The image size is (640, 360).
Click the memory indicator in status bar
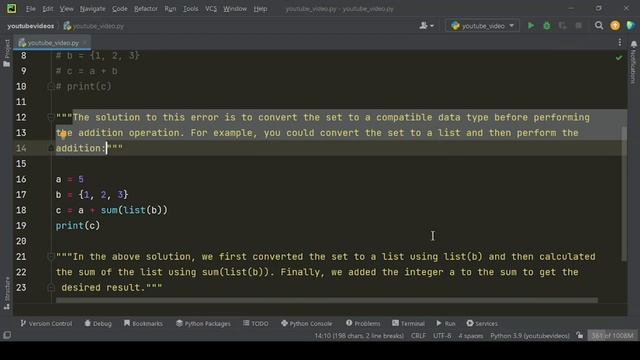[612, 336]
